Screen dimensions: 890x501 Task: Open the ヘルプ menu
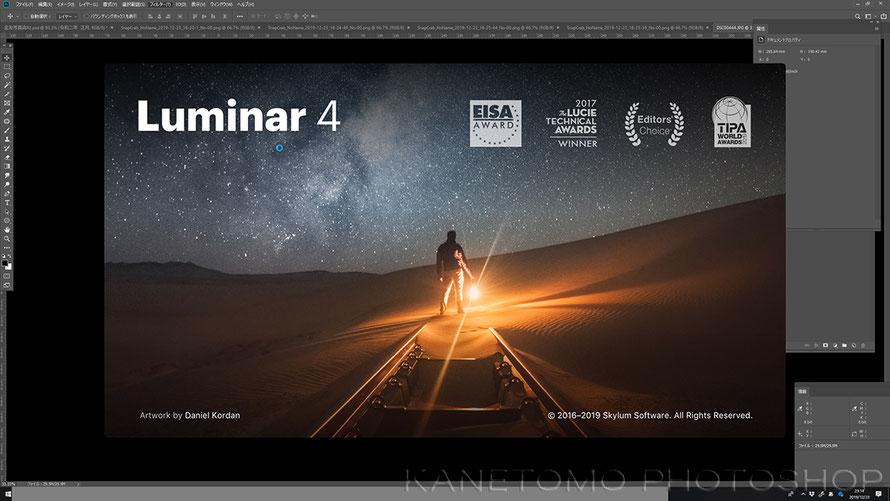click(245, 4)
